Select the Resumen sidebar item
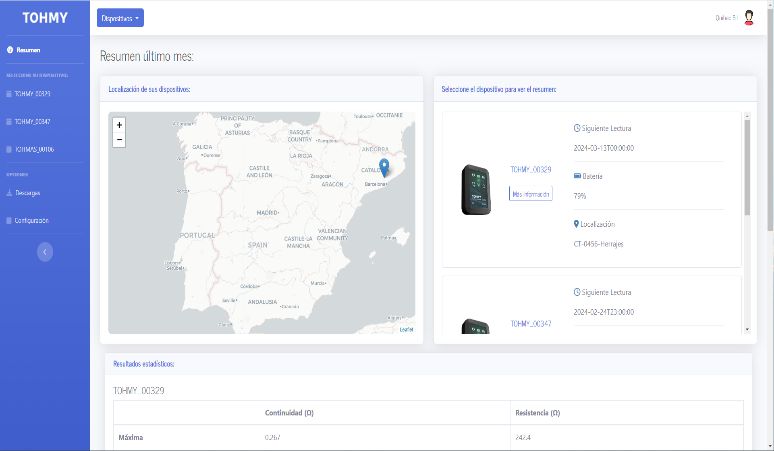The width and height of the screenshot is (774, 451). point(28,50)
